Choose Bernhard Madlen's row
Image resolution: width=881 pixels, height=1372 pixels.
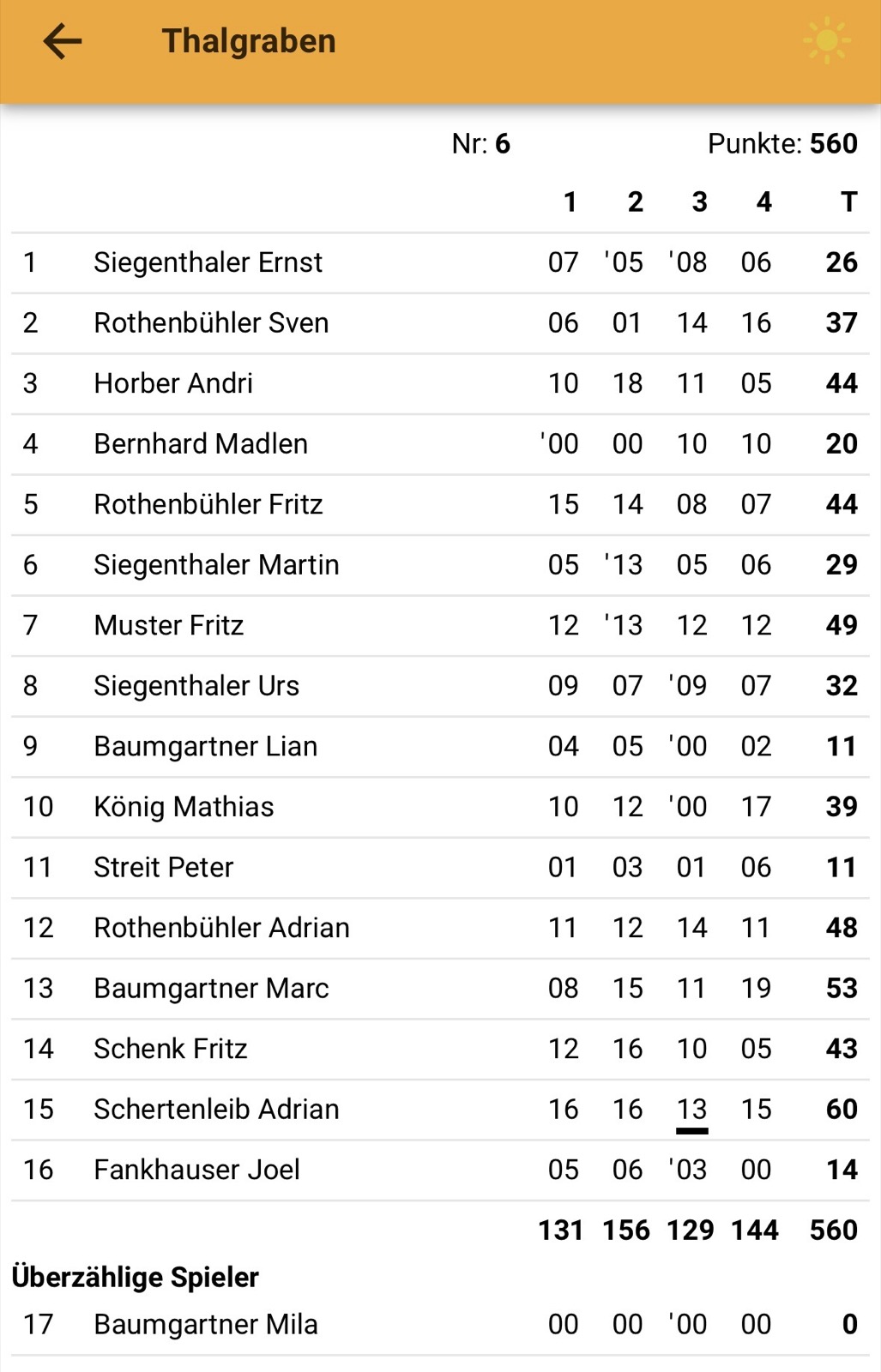click(201, 444)
